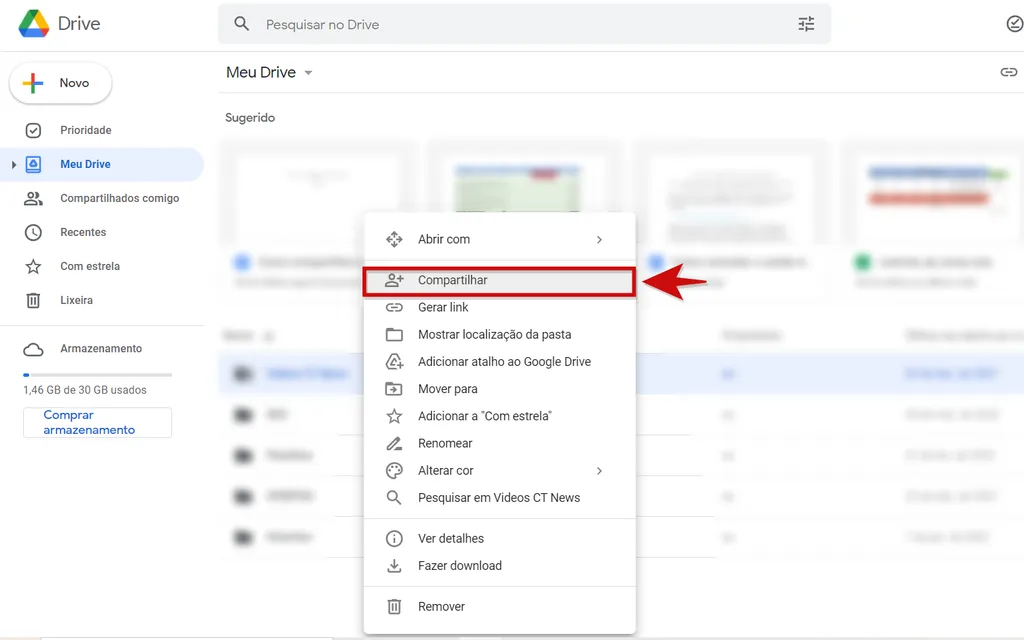The image size is (1024, 640).
Task: Open the Comprar armazenamento link
Action: pyautogui.click(x=96, y=422)
